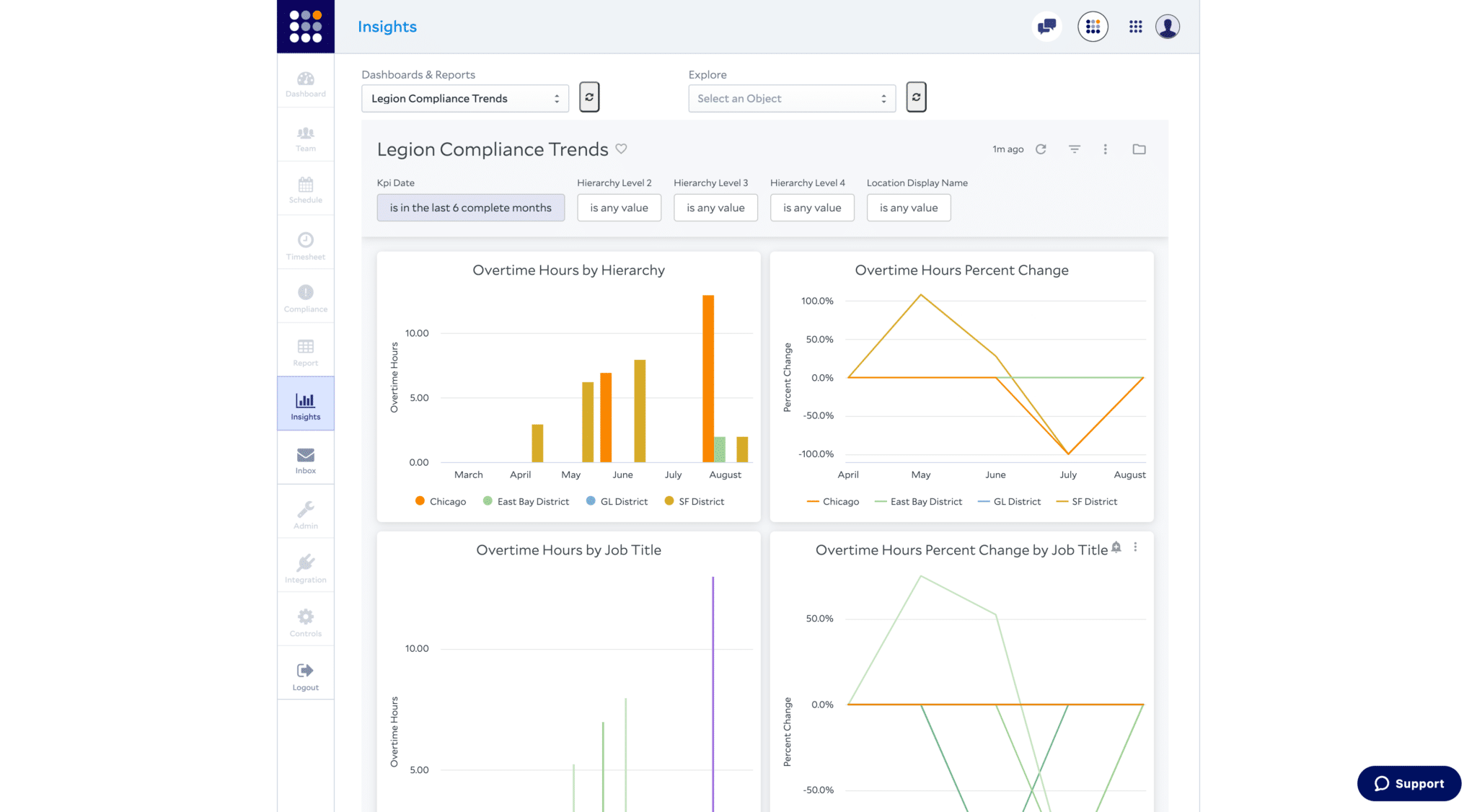Click the green East Bay August bar
This screenshot has width=1477, height=812.
pos(720,449)
